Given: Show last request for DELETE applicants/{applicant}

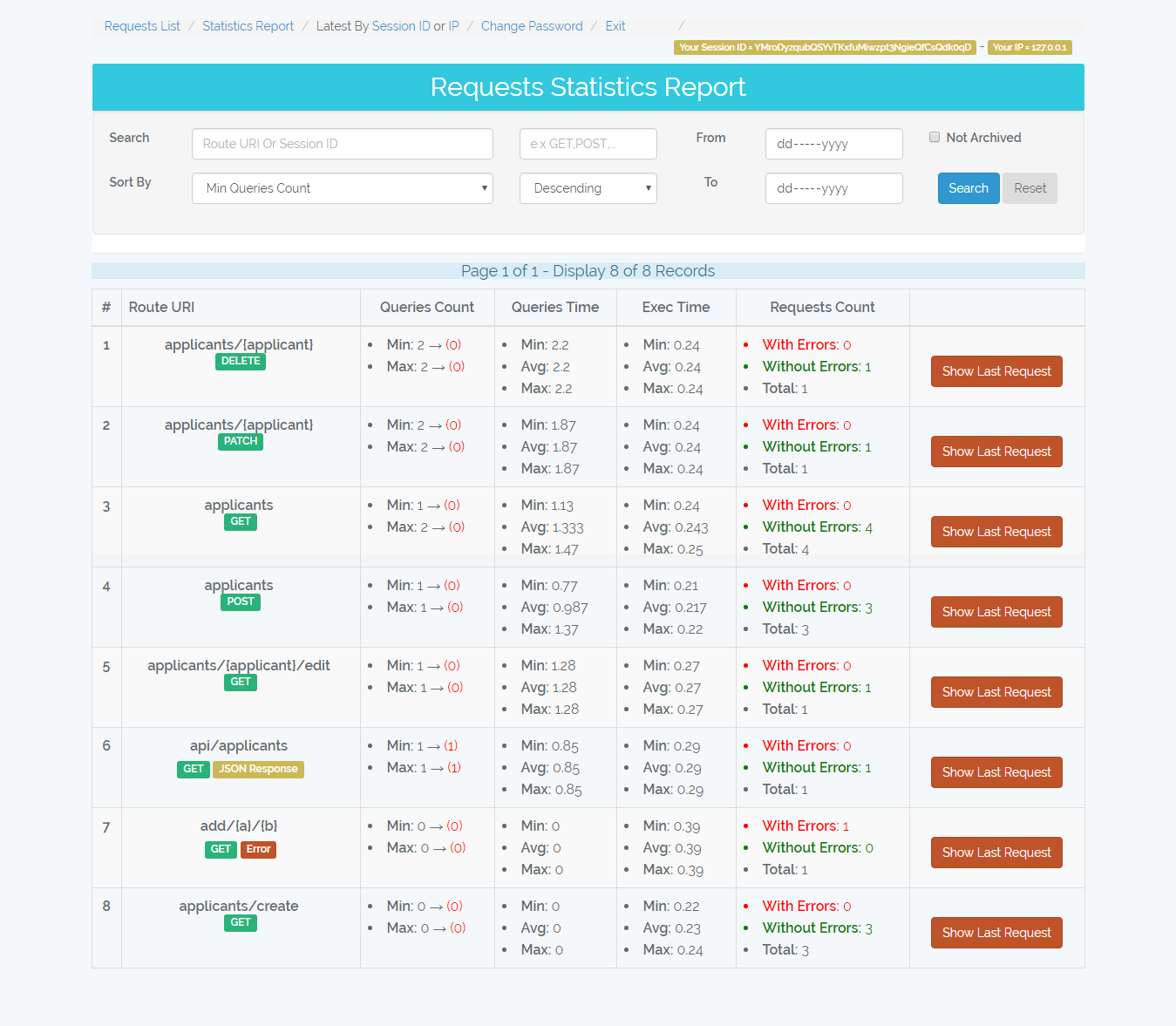Looking at the screenshot, I should pos(996,371).
